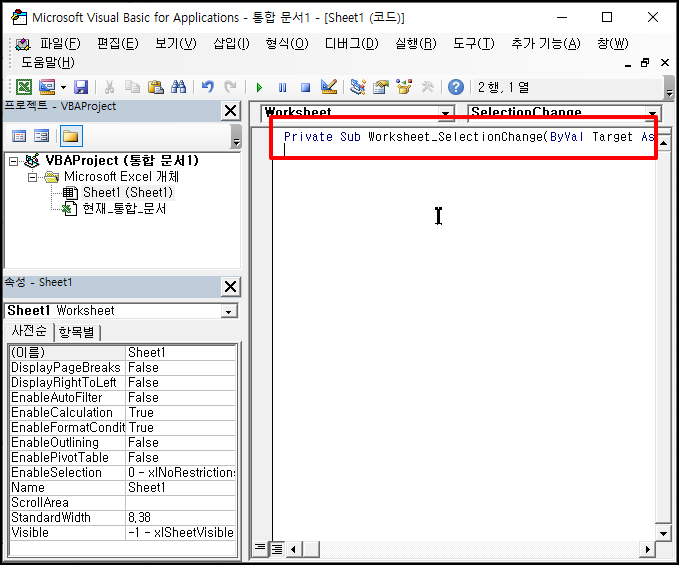Select the EnableSelection xlNoRestrictions value
This screenshot has height=565, width=679.
click(x=181, y=472)
